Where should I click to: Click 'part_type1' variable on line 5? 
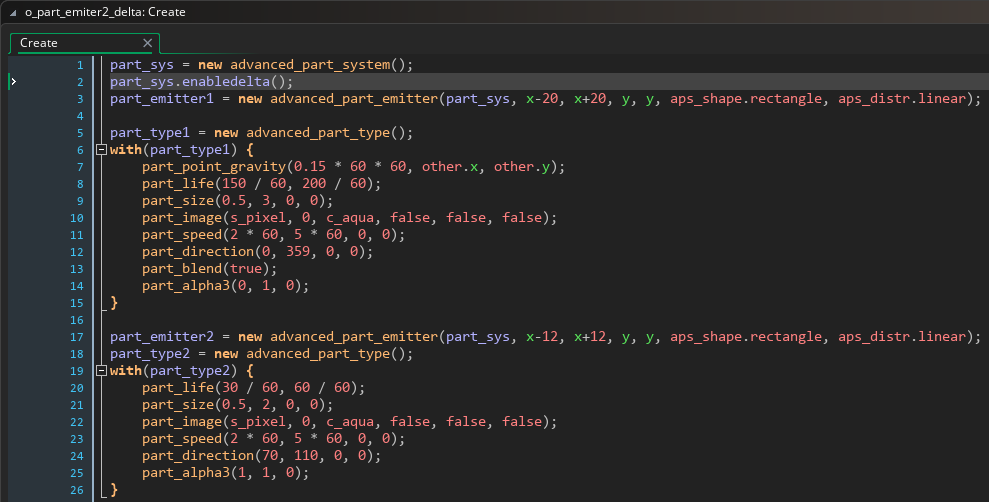(149, 133)
